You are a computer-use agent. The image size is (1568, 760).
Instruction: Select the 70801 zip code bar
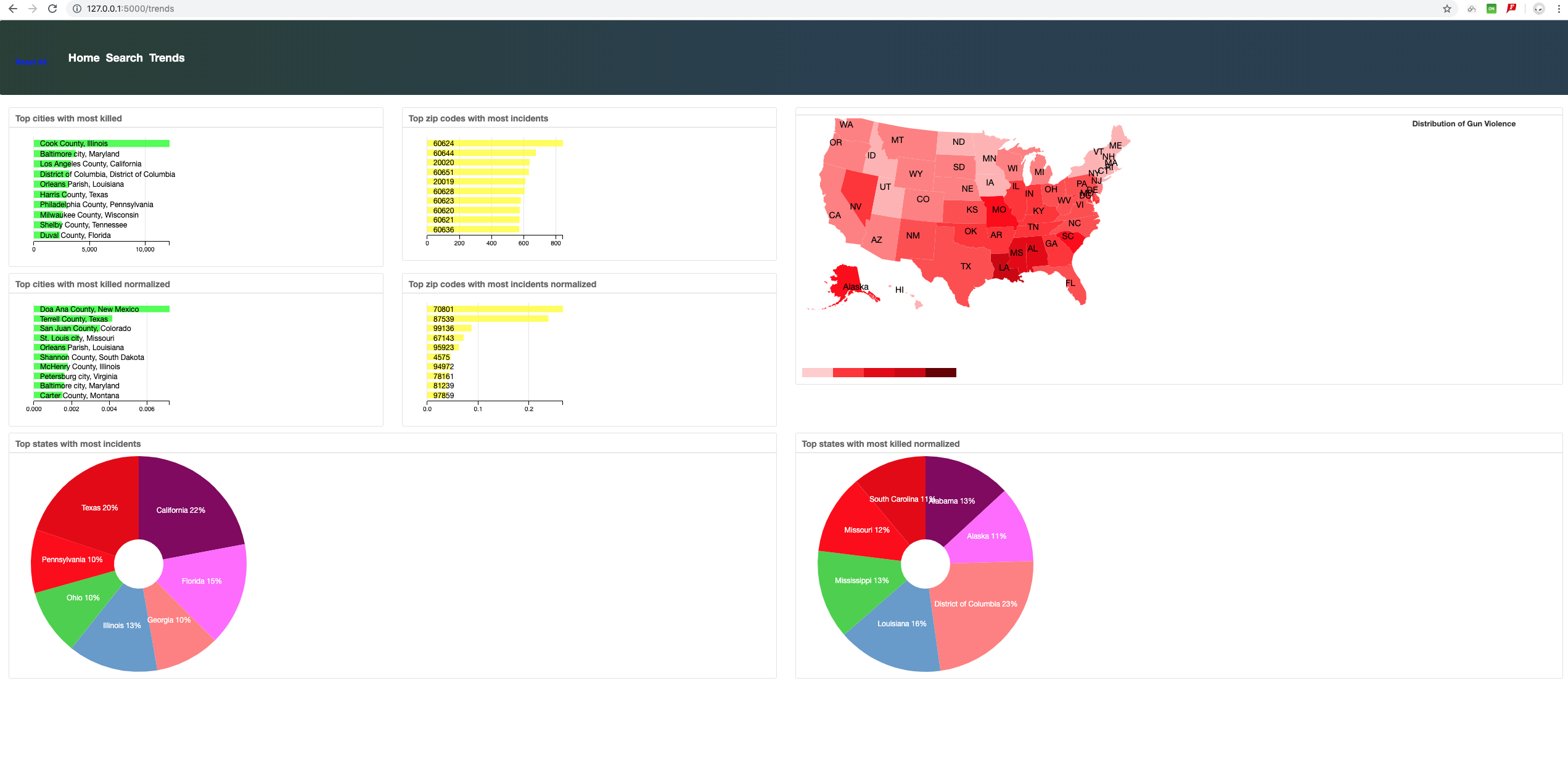tap(495, 309)
